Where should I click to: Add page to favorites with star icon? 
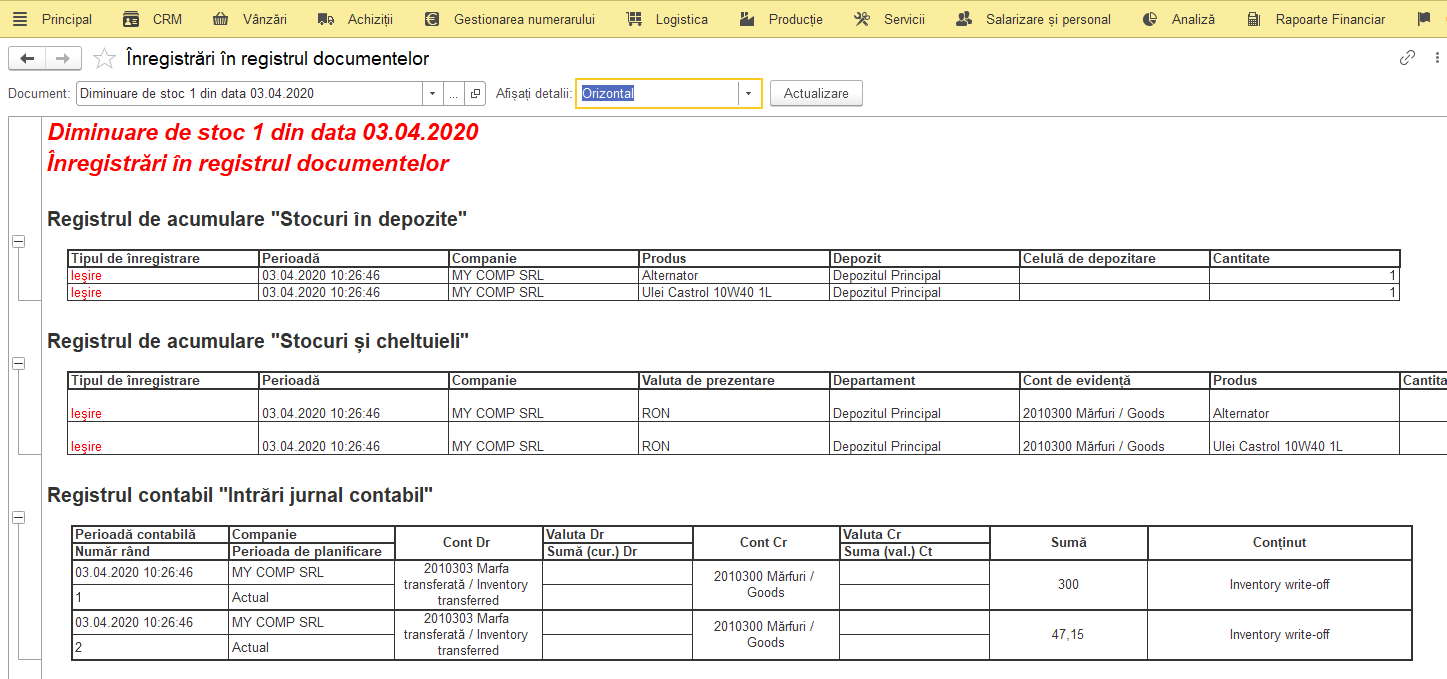104,59
